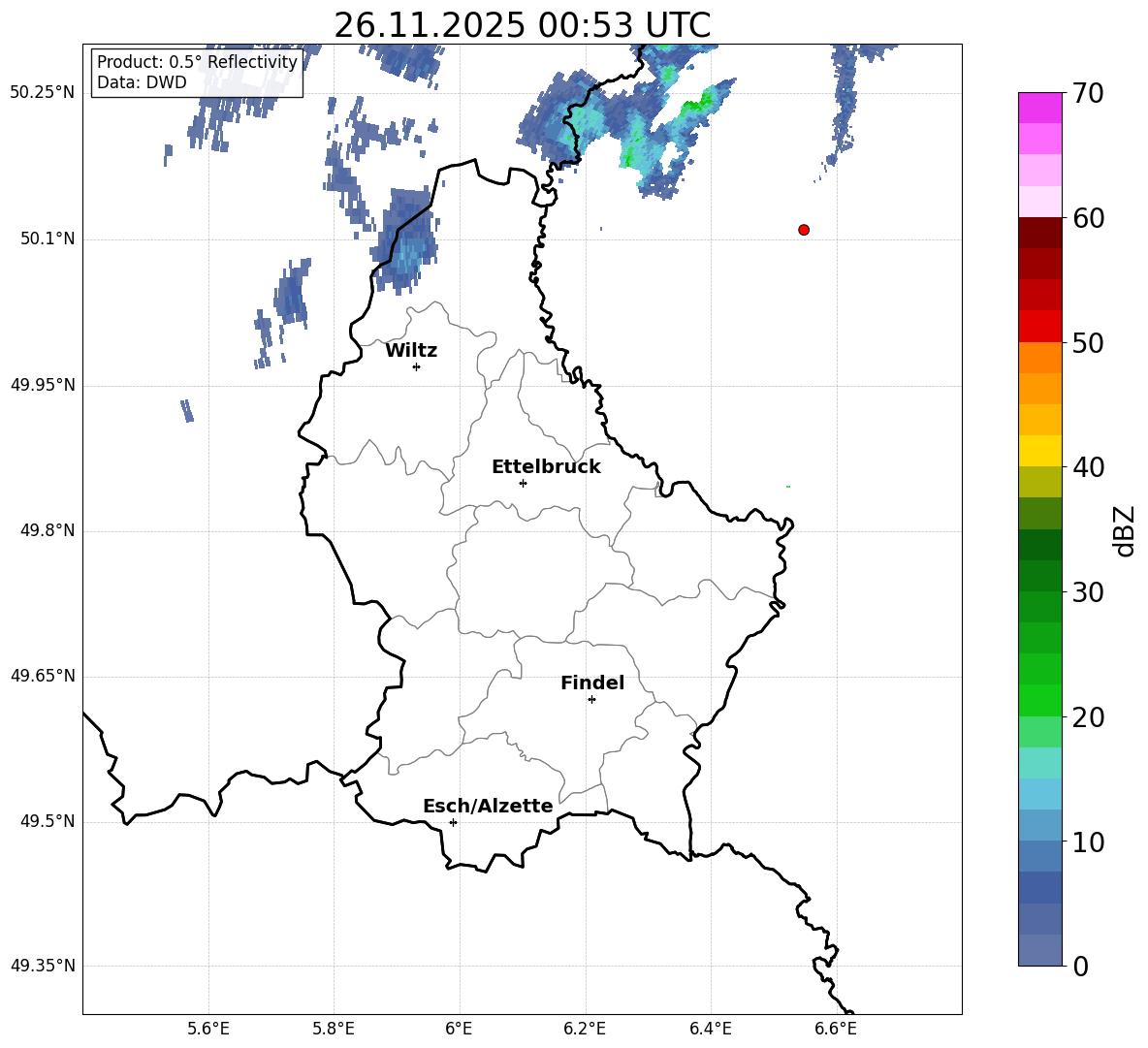This screenshot has width=1148, height=1048.
Task: Click the 50.25°N latitude label
Action: pos(43,93)
